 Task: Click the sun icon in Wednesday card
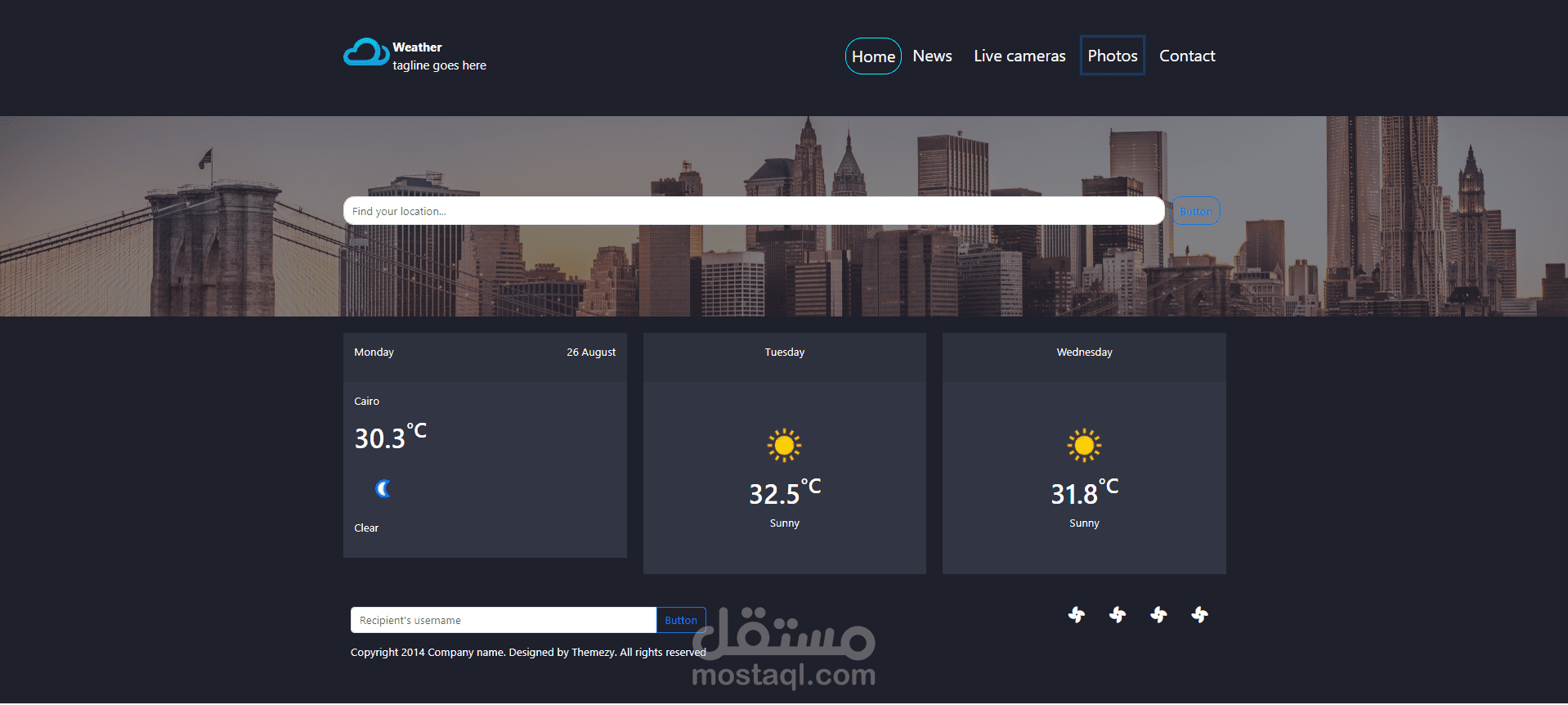pyautogui.click(x=1084, y=445)
